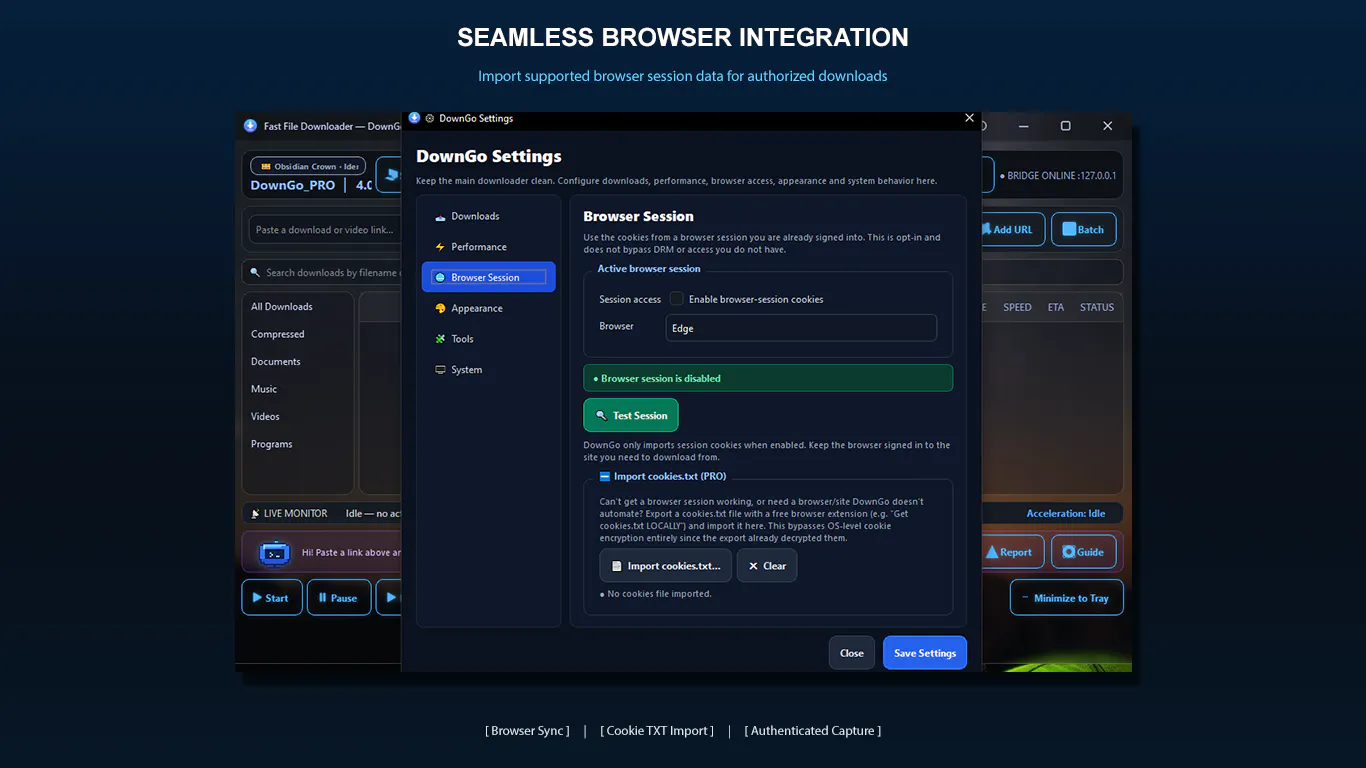This screenshot has width=1366, height=768.
Task: Switch to the Performance settings tab
Action: point(489,247)
